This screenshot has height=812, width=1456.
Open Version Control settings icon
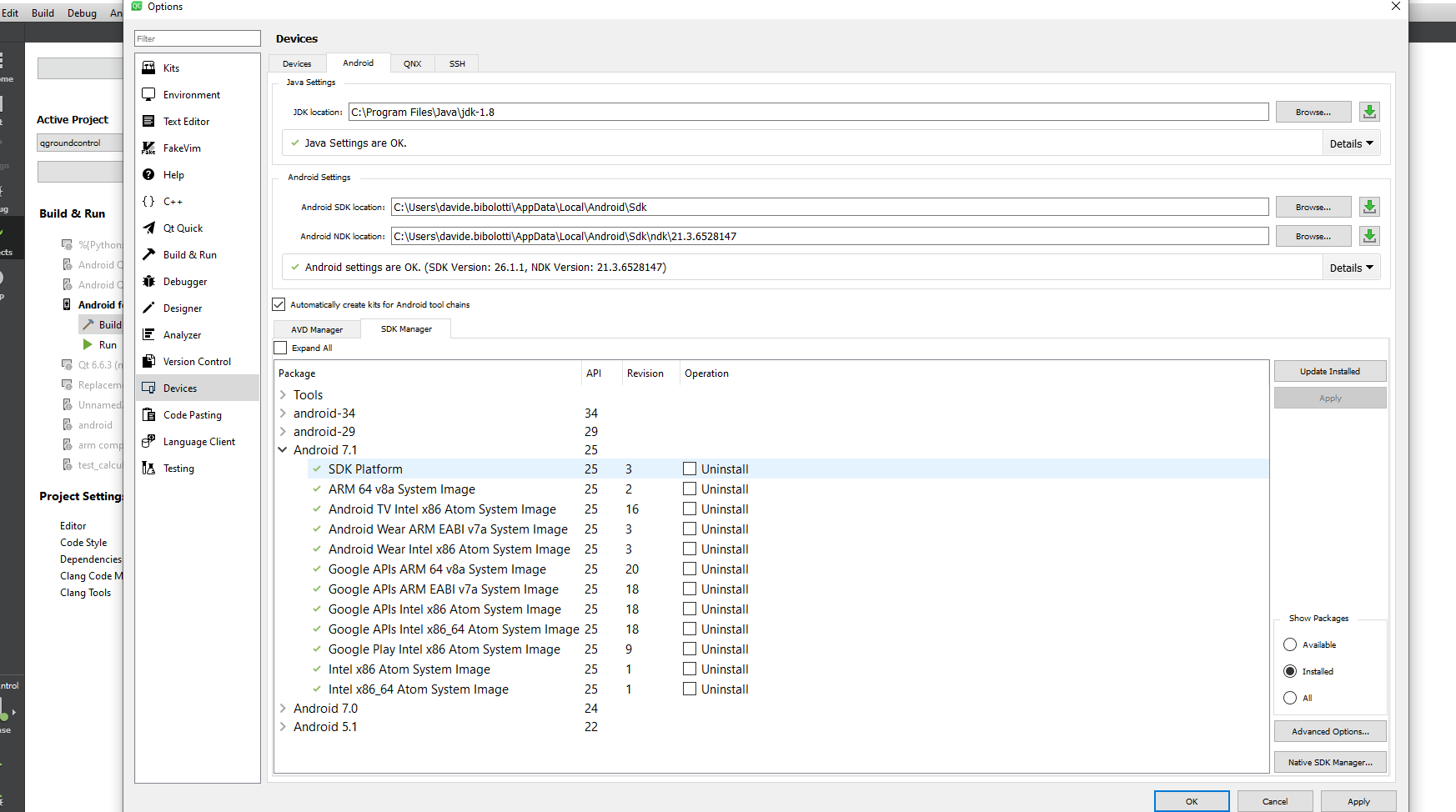148,361
